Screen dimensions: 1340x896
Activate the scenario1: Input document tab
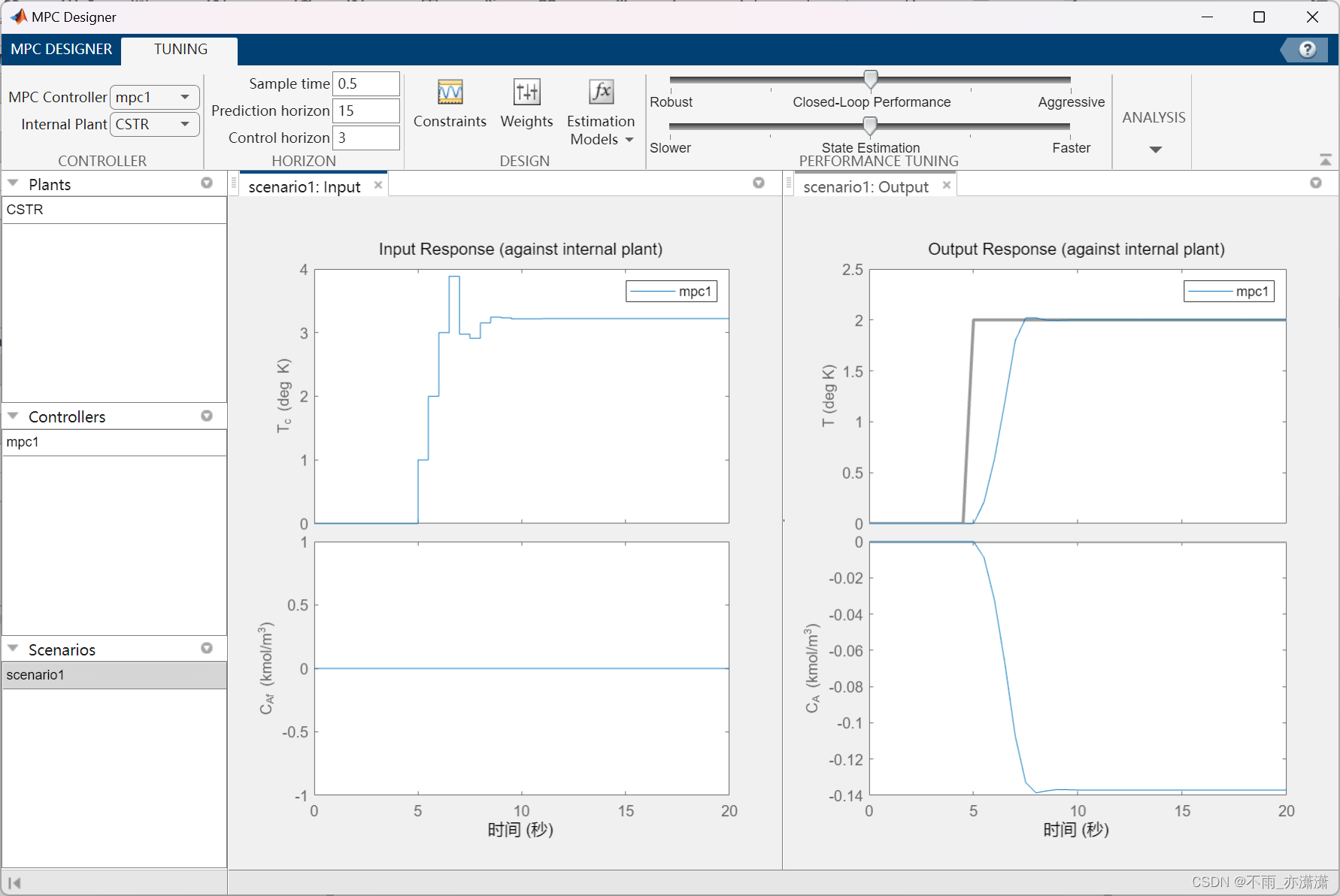305,186
